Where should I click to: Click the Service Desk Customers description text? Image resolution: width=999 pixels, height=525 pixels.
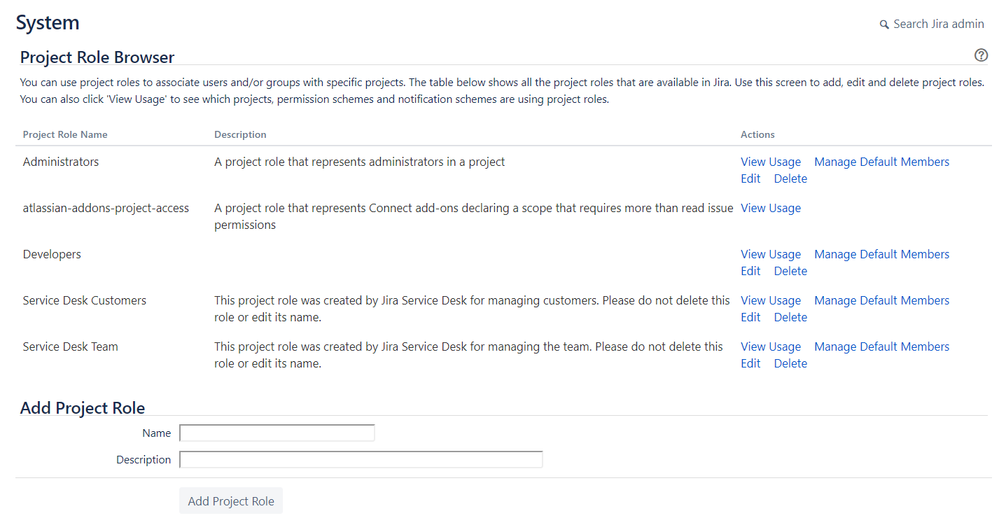point(472,309)
